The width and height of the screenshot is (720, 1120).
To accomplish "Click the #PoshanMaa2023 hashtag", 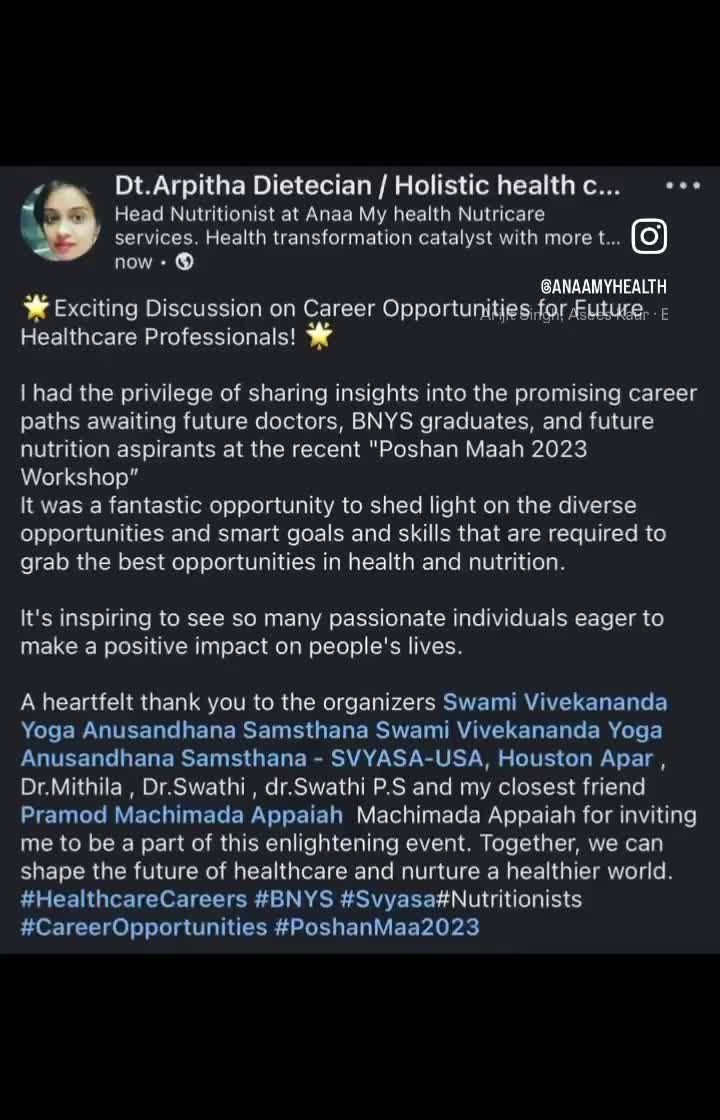I will click(x=377, y=927).
